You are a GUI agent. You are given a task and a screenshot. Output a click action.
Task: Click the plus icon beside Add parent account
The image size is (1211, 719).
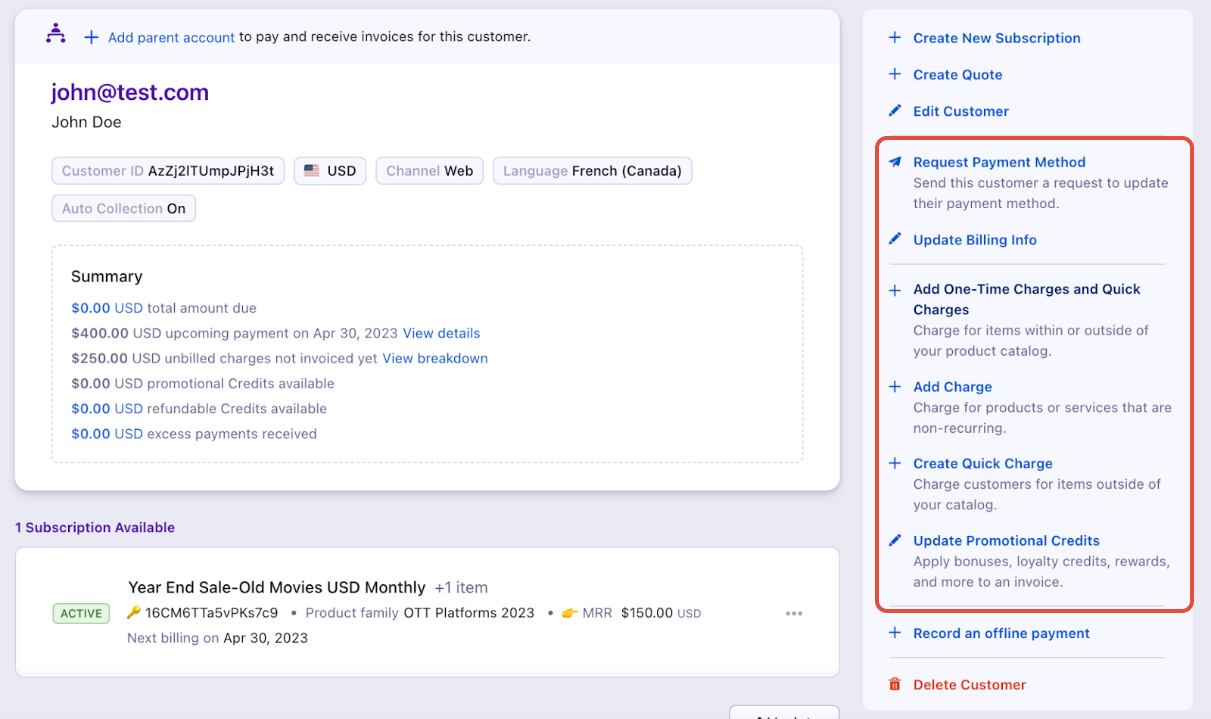(91, 37)
